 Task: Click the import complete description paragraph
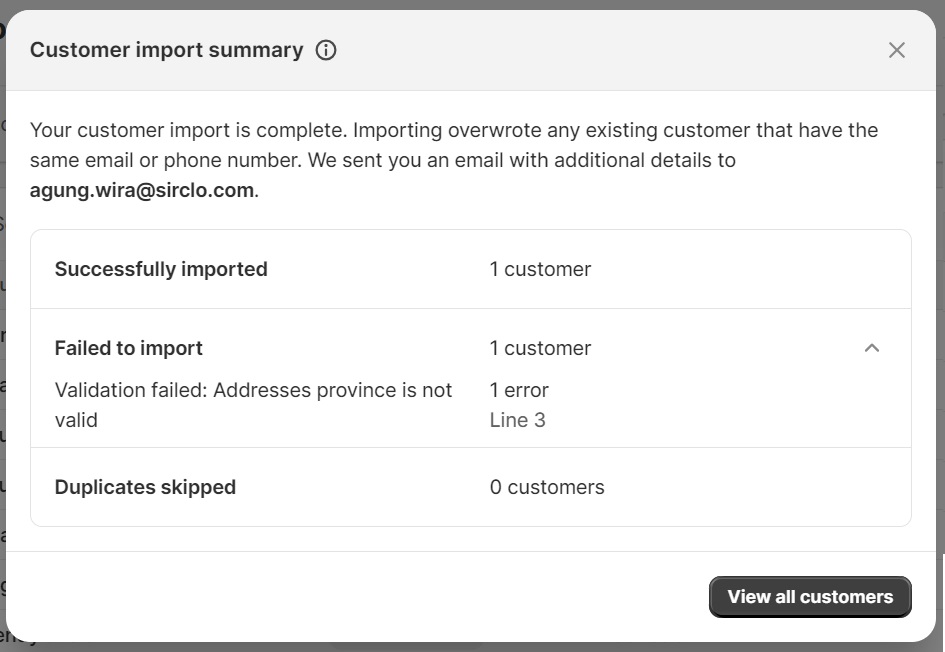click(x=454, y=160)
